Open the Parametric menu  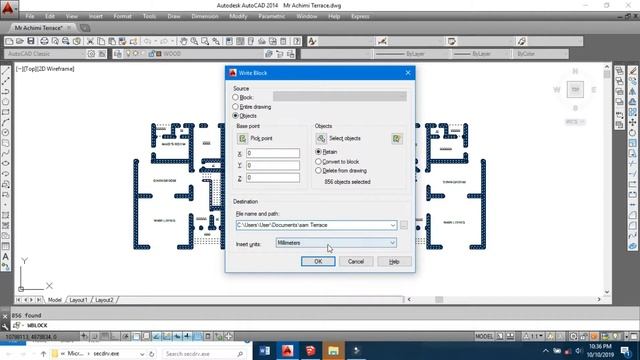pos(271,16)
